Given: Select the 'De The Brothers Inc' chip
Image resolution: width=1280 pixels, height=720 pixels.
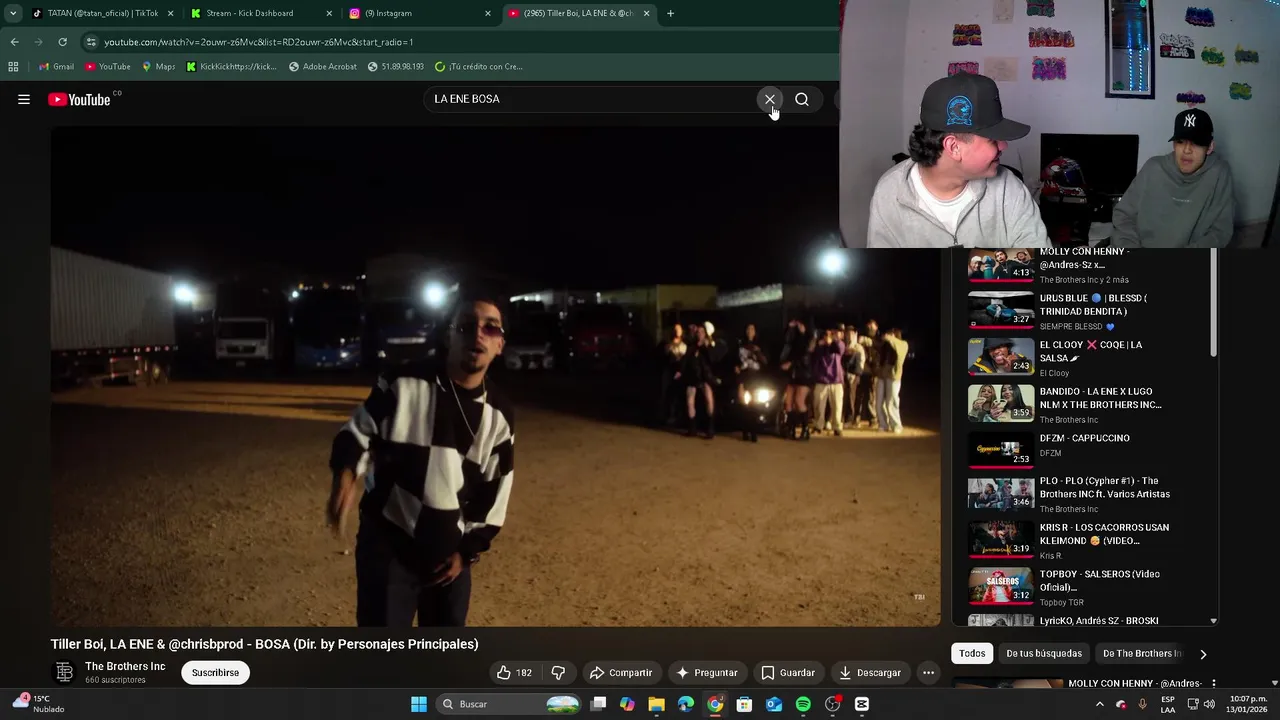Looking at the screenshot, I should (1142, 654).
